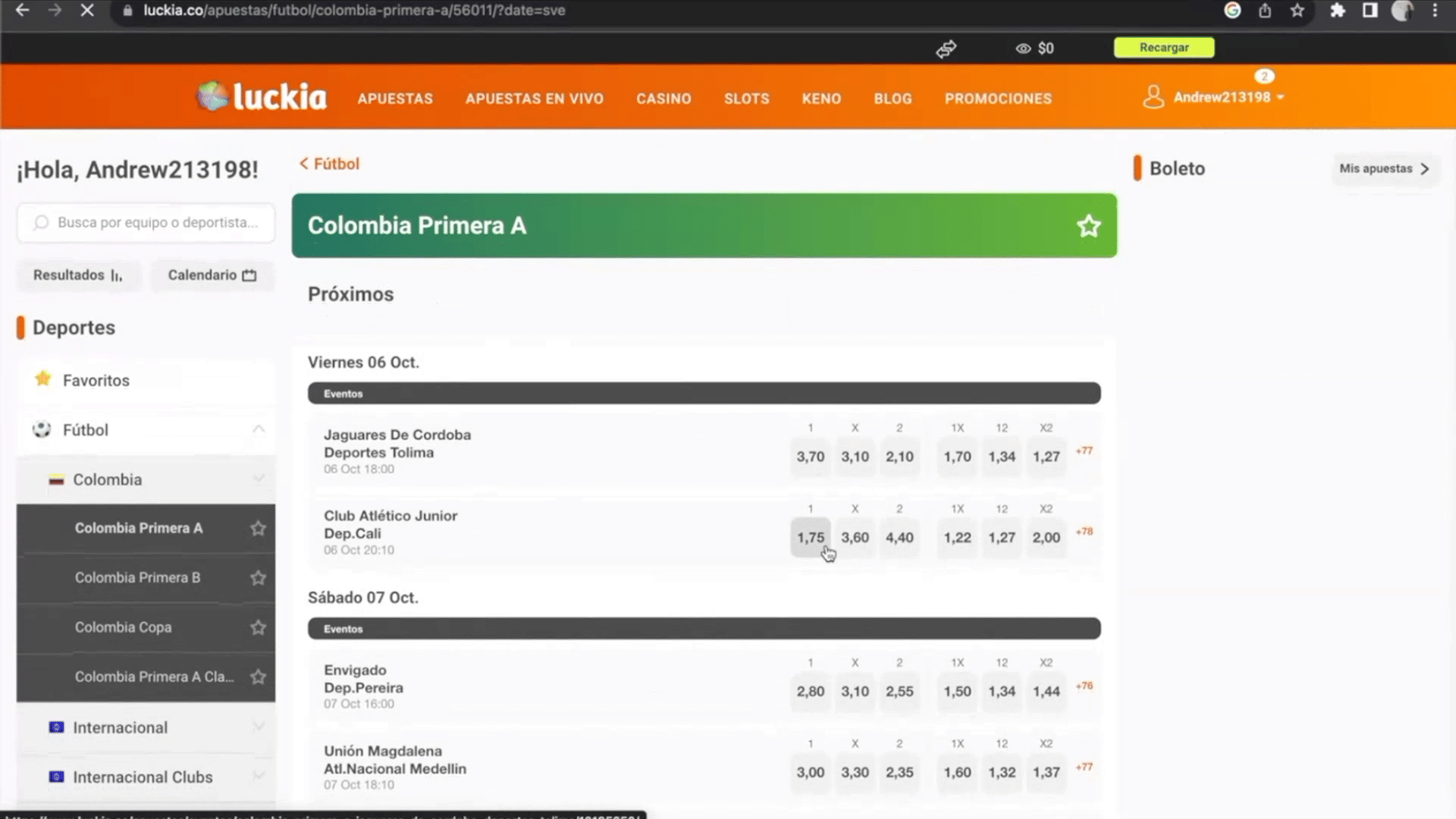Screen dimensions: 1456x819
Task: Favorite the Colombia Primera A league header star
Action: (x=1088, y=226)
